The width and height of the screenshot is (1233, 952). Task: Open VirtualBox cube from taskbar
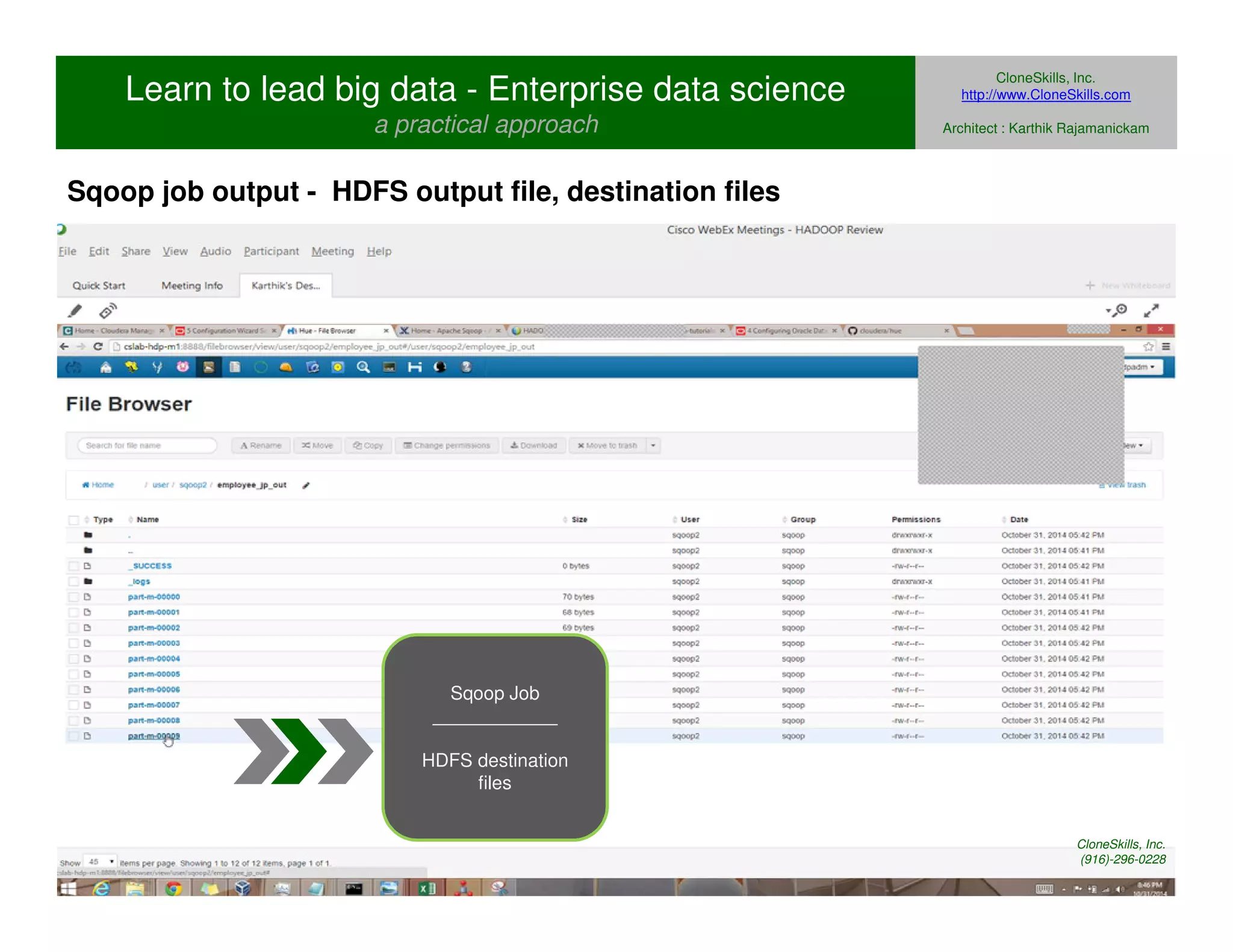click(243, 888)
